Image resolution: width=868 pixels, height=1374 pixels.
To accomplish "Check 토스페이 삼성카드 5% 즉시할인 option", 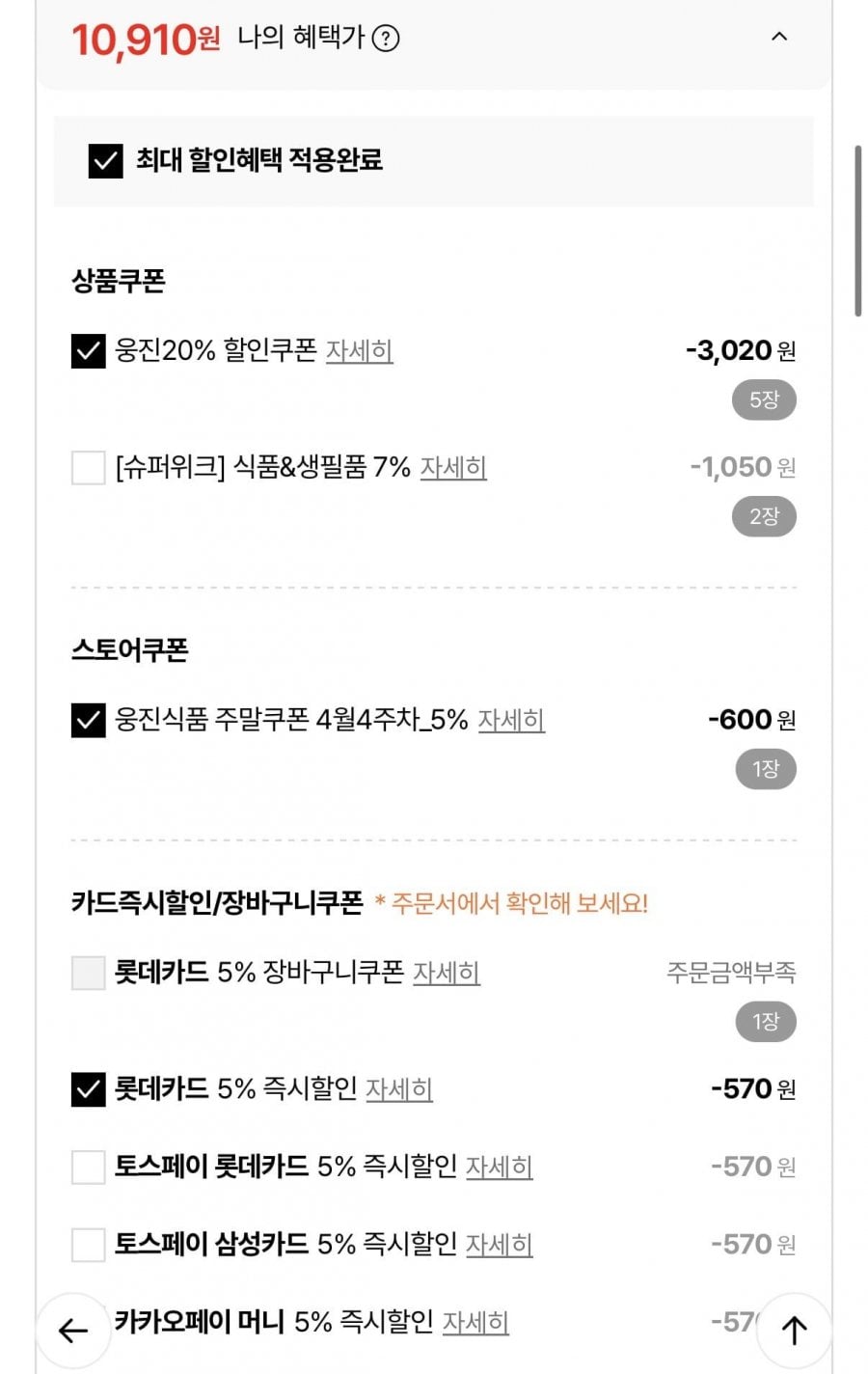I will click(x=88, y=1245).
